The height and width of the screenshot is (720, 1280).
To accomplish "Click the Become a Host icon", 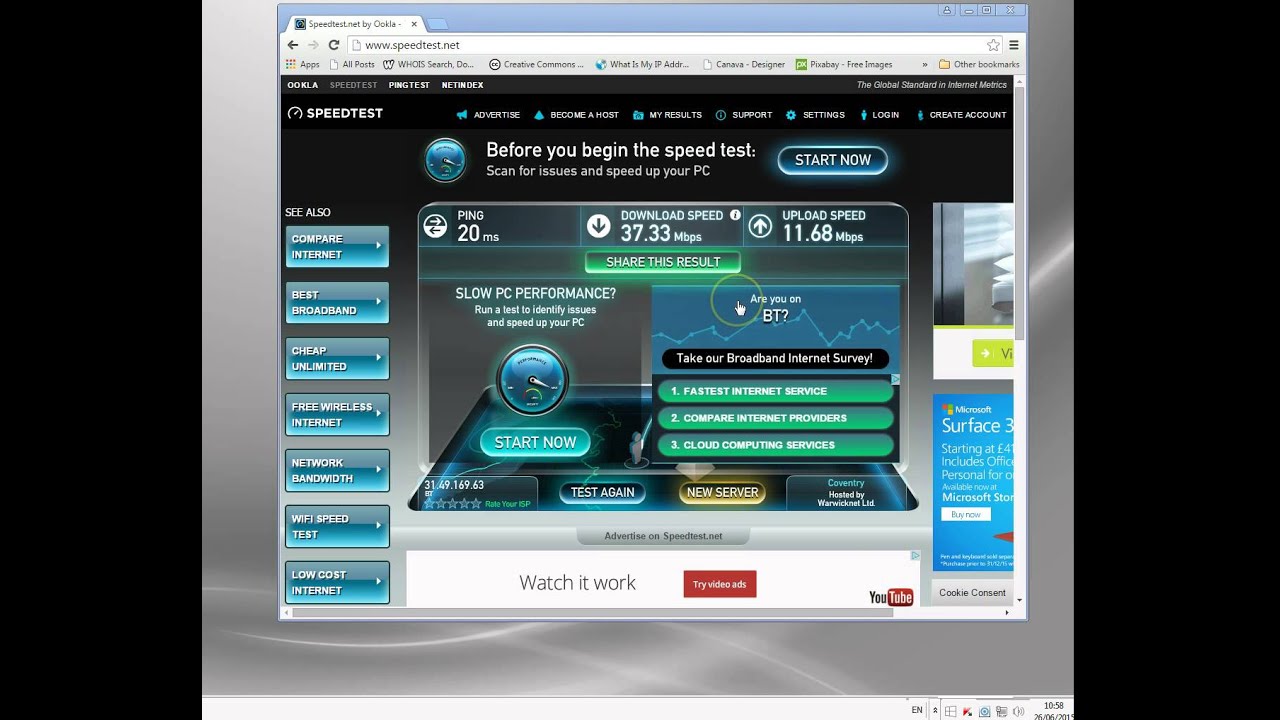I will (539, 115).
